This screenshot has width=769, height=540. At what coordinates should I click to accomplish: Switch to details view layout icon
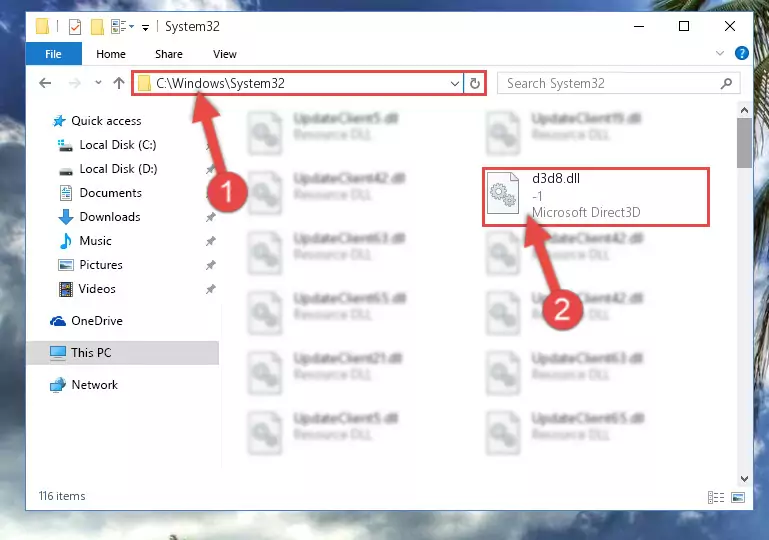(716, 497)
